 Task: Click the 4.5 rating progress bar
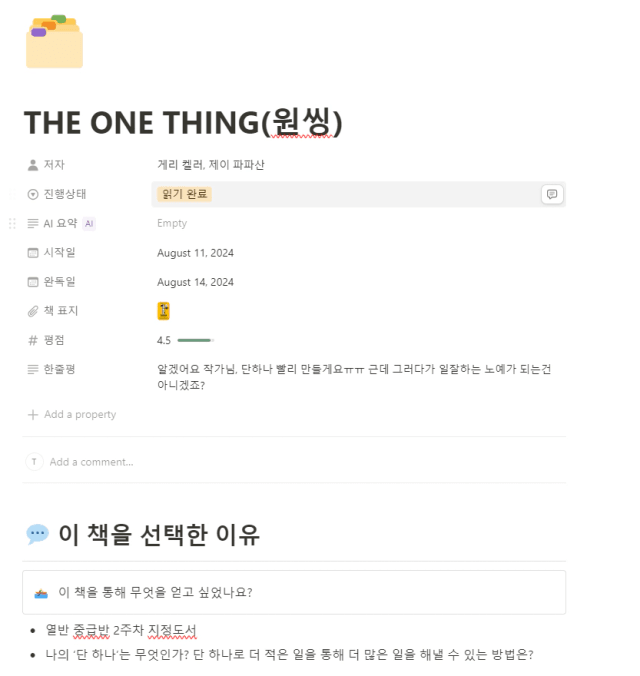pyautogui.click(x=196, y=341)
